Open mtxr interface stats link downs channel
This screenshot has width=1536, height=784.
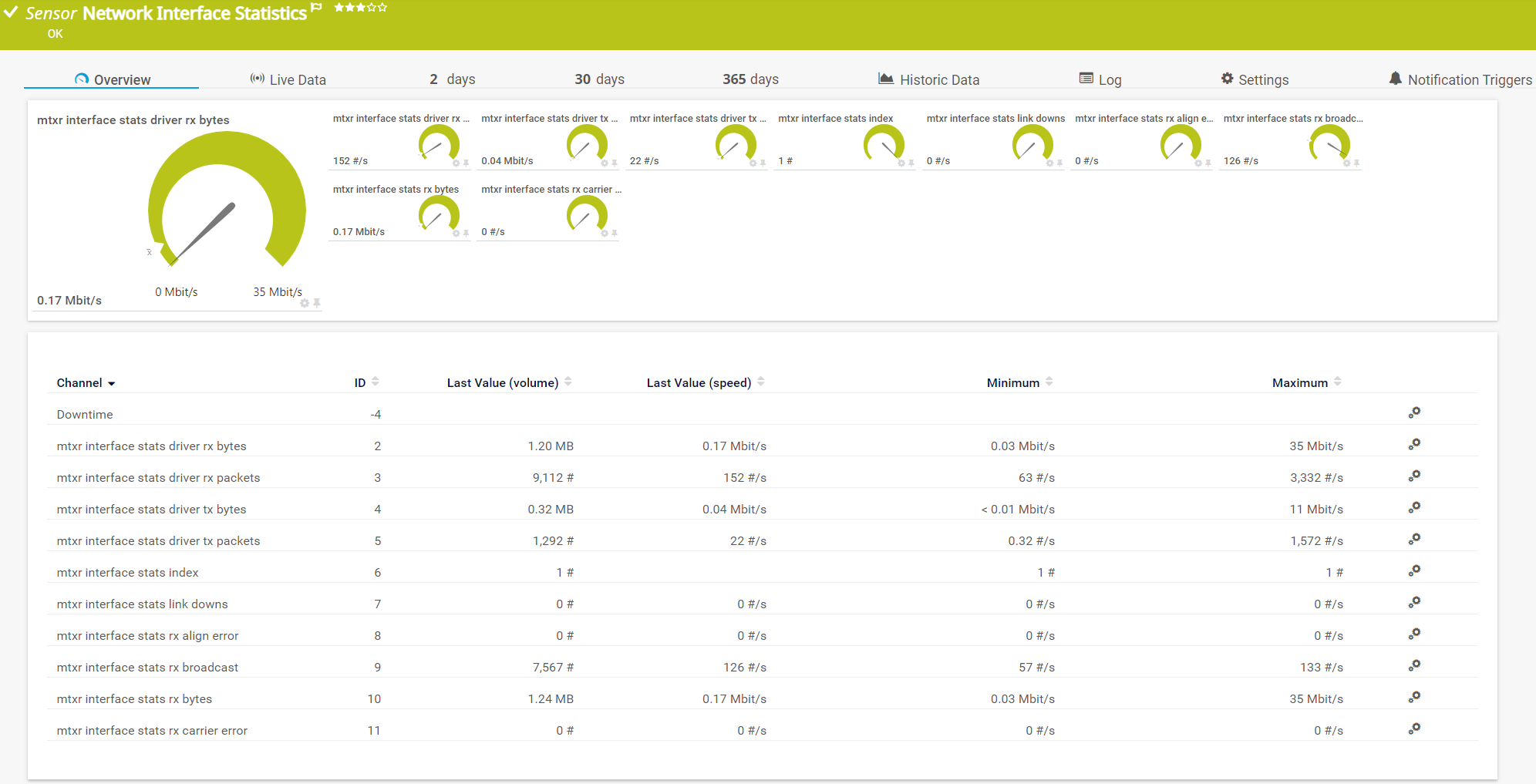142,604
